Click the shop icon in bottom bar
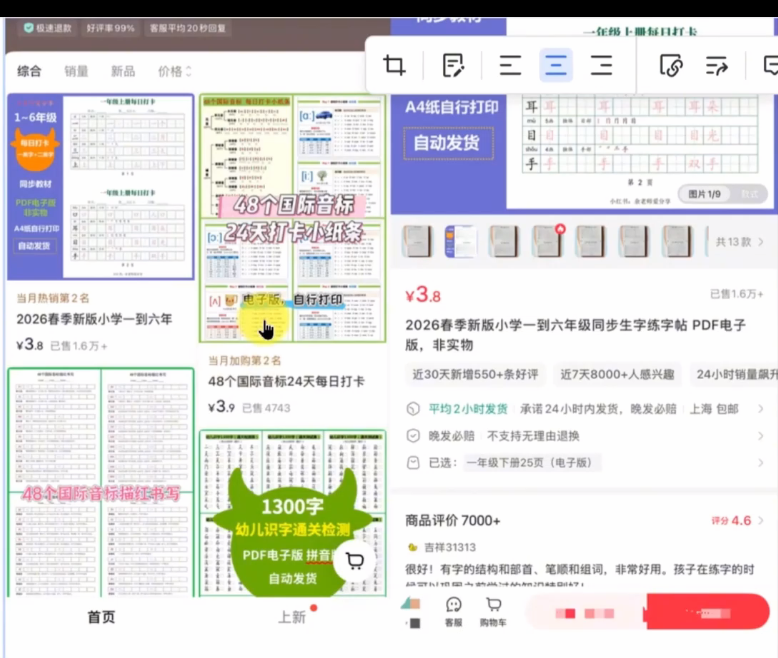778x658 pixels. 411,611
